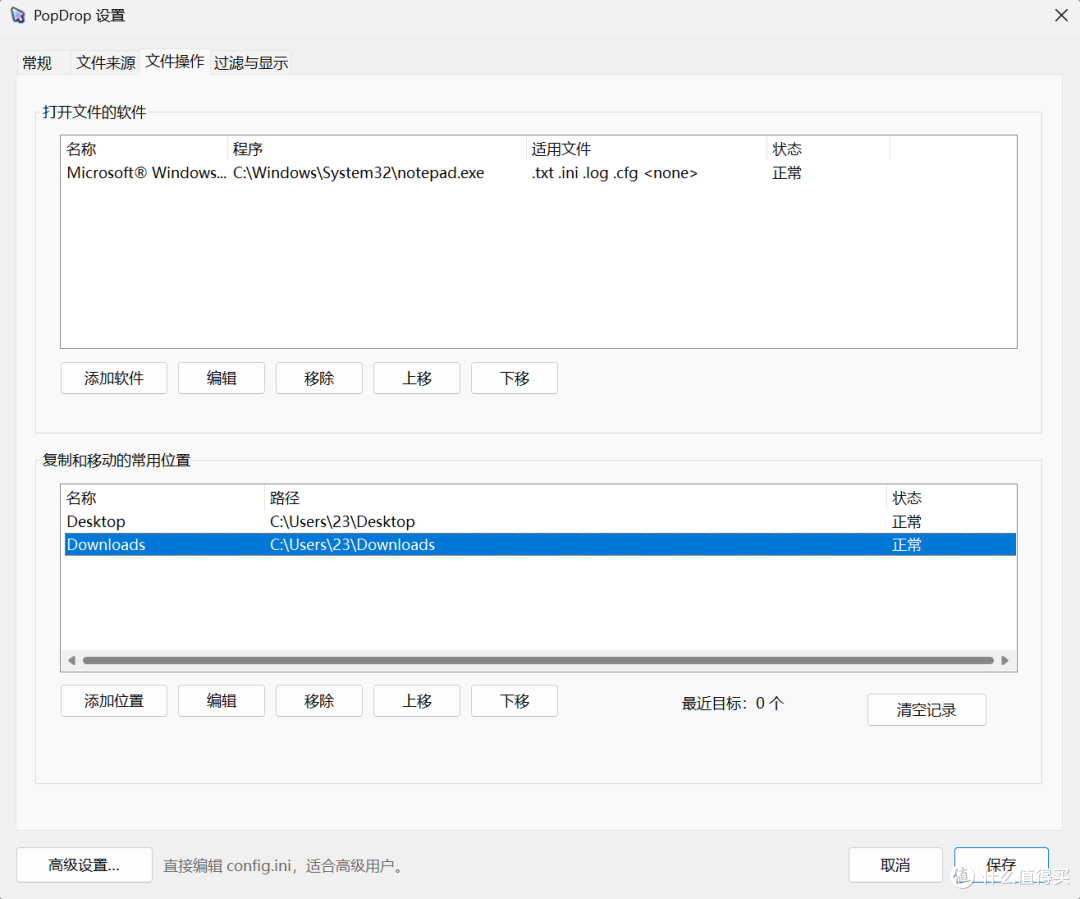Viewport: 1080px width, 899px height.
Task: Click 下移 under the software list
Action: [x=515, y=378]
